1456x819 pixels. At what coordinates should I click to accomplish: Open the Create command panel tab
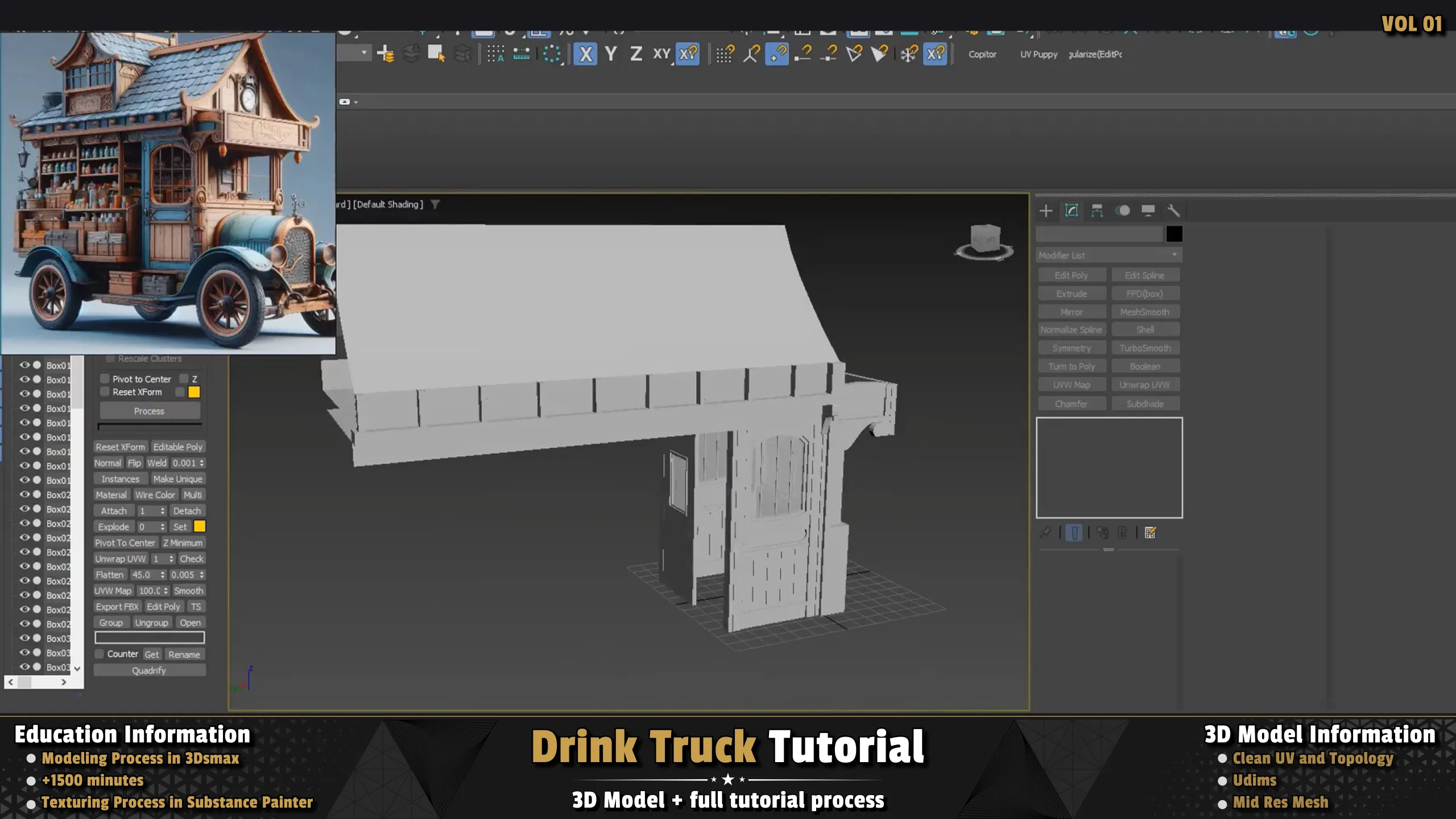(1046, 211)
